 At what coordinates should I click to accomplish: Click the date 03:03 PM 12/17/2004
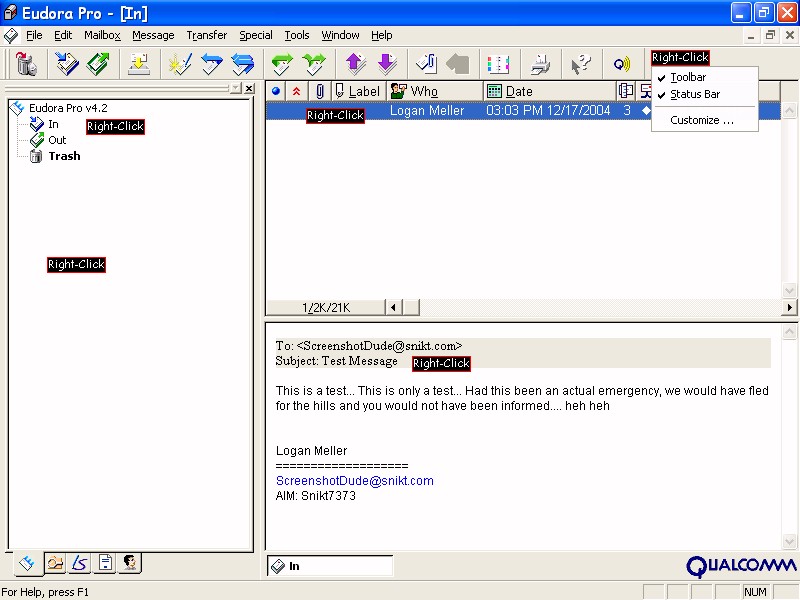548,111
